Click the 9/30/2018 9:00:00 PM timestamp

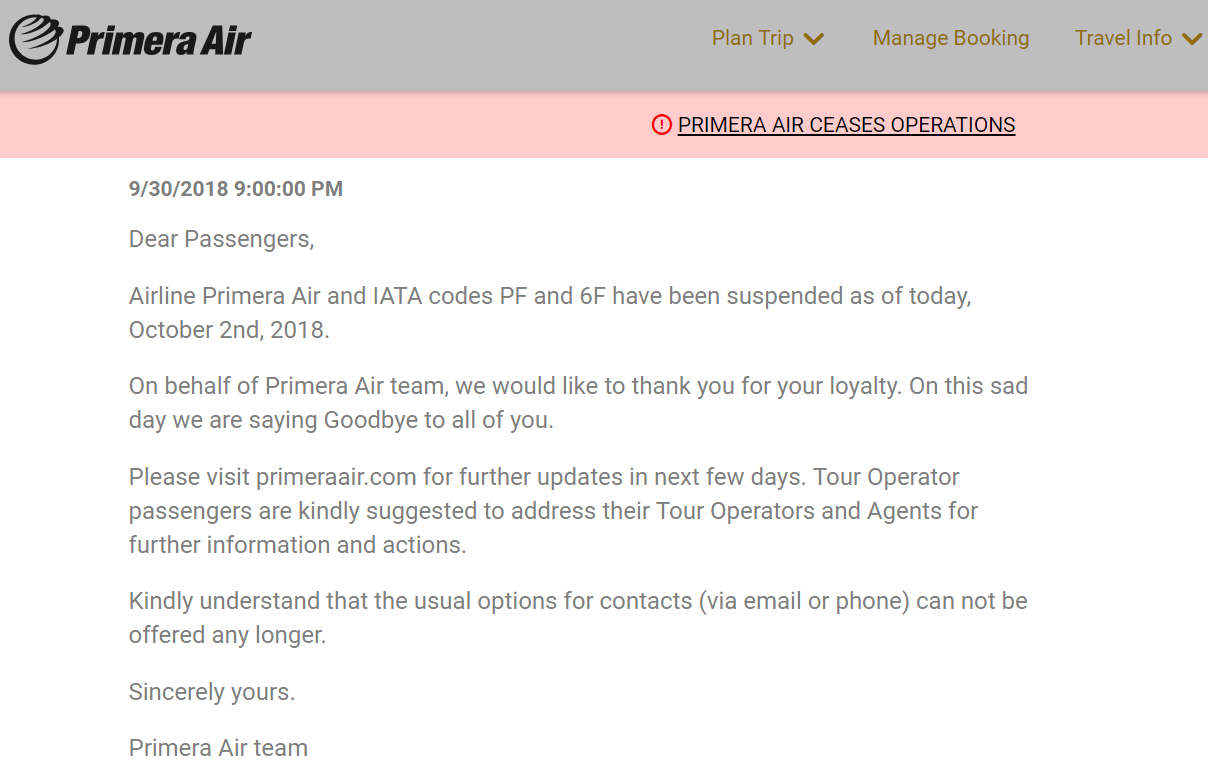click(x=236, y=189)
